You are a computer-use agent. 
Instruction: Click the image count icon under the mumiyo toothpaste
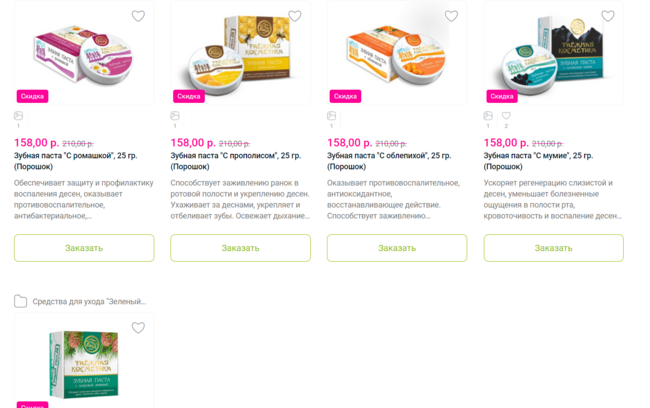488,117
